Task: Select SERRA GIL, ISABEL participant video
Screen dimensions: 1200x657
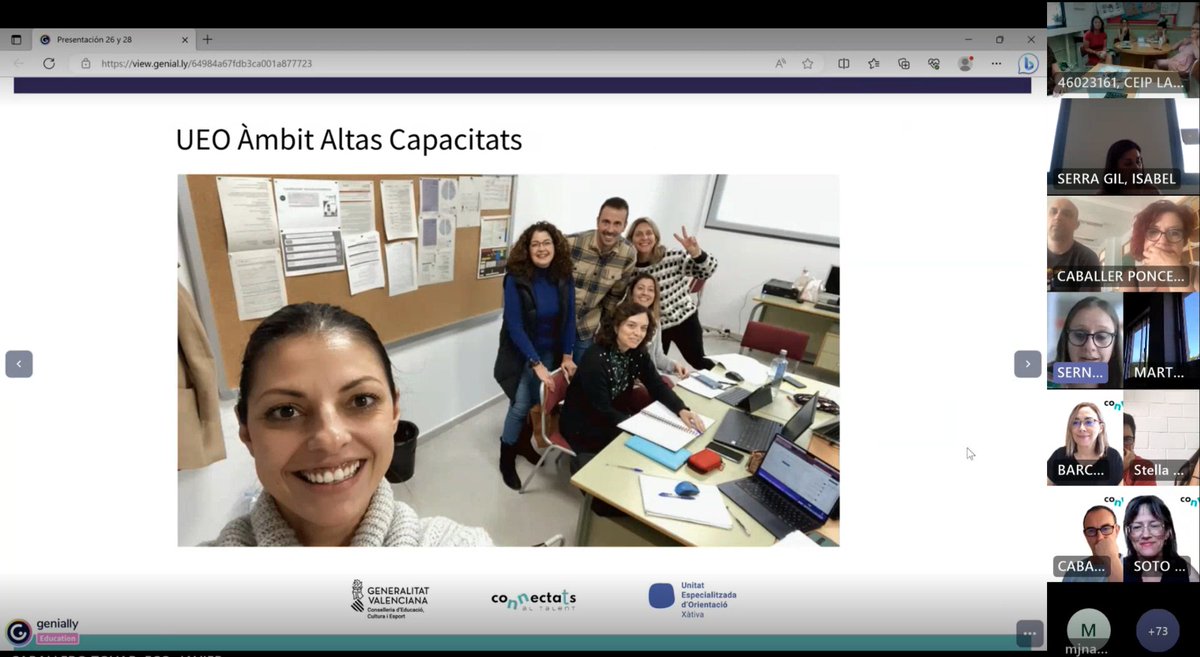Action: (1123, 146)
